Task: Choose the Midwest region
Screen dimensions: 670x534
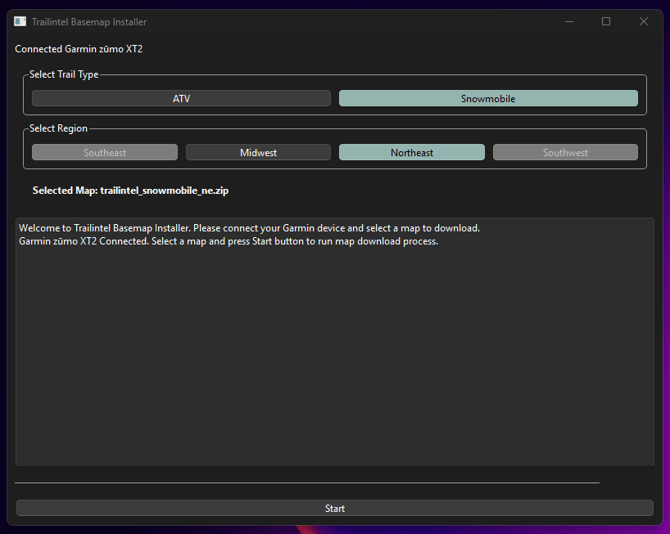Action: click(258, 153)
